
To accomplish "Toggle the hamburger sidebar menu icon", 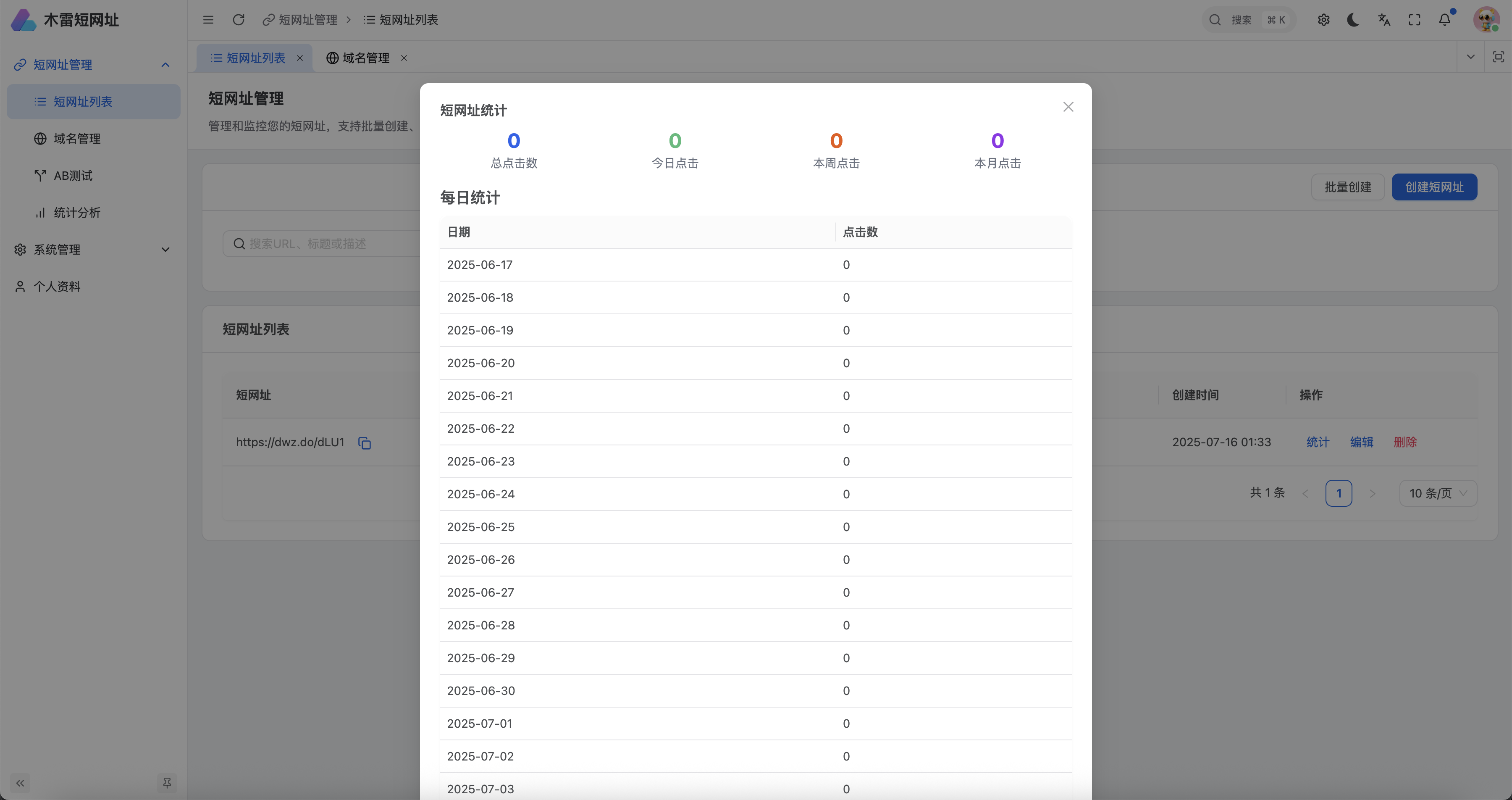I will tap(208, 20).
